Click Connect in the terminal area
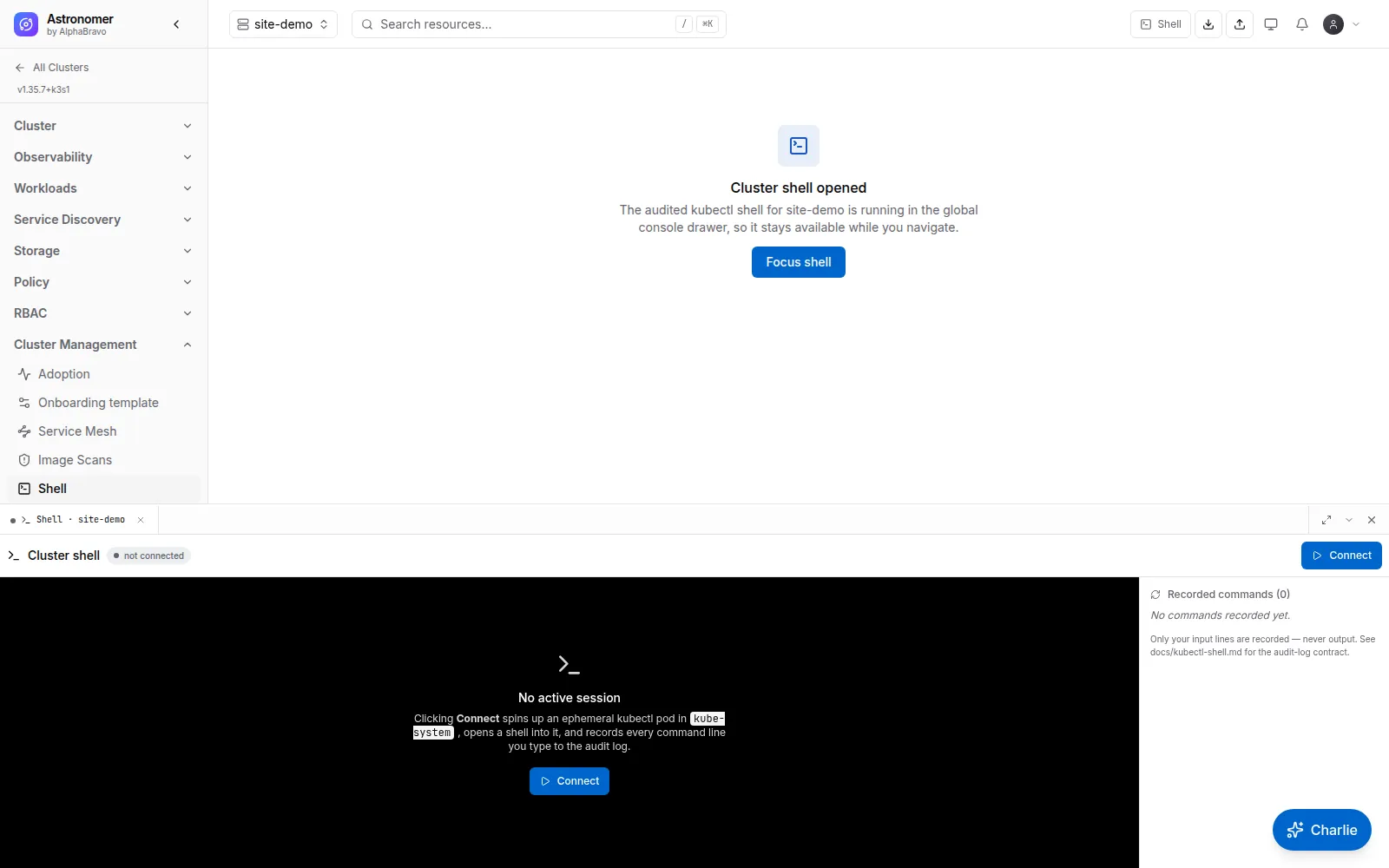Image resolution: width=1389 pixels, height=868 pixels. pos(569,781)
